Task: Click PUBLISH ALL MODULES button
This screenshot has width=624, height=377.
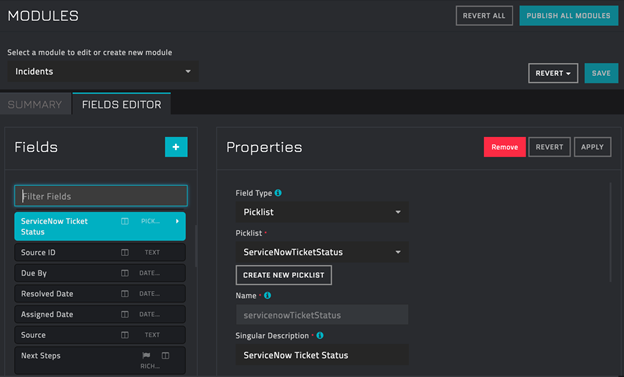Action: pyautogui.click(x=569, y=16)
